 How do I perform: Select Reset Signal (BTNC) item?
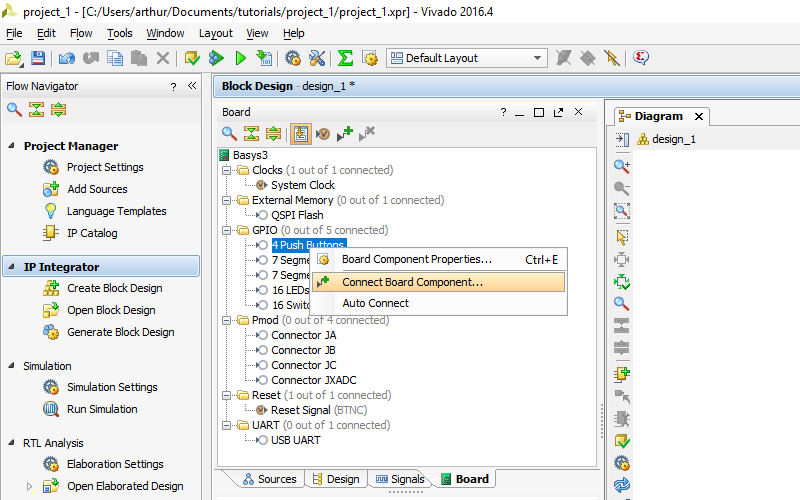coord(319,410)
